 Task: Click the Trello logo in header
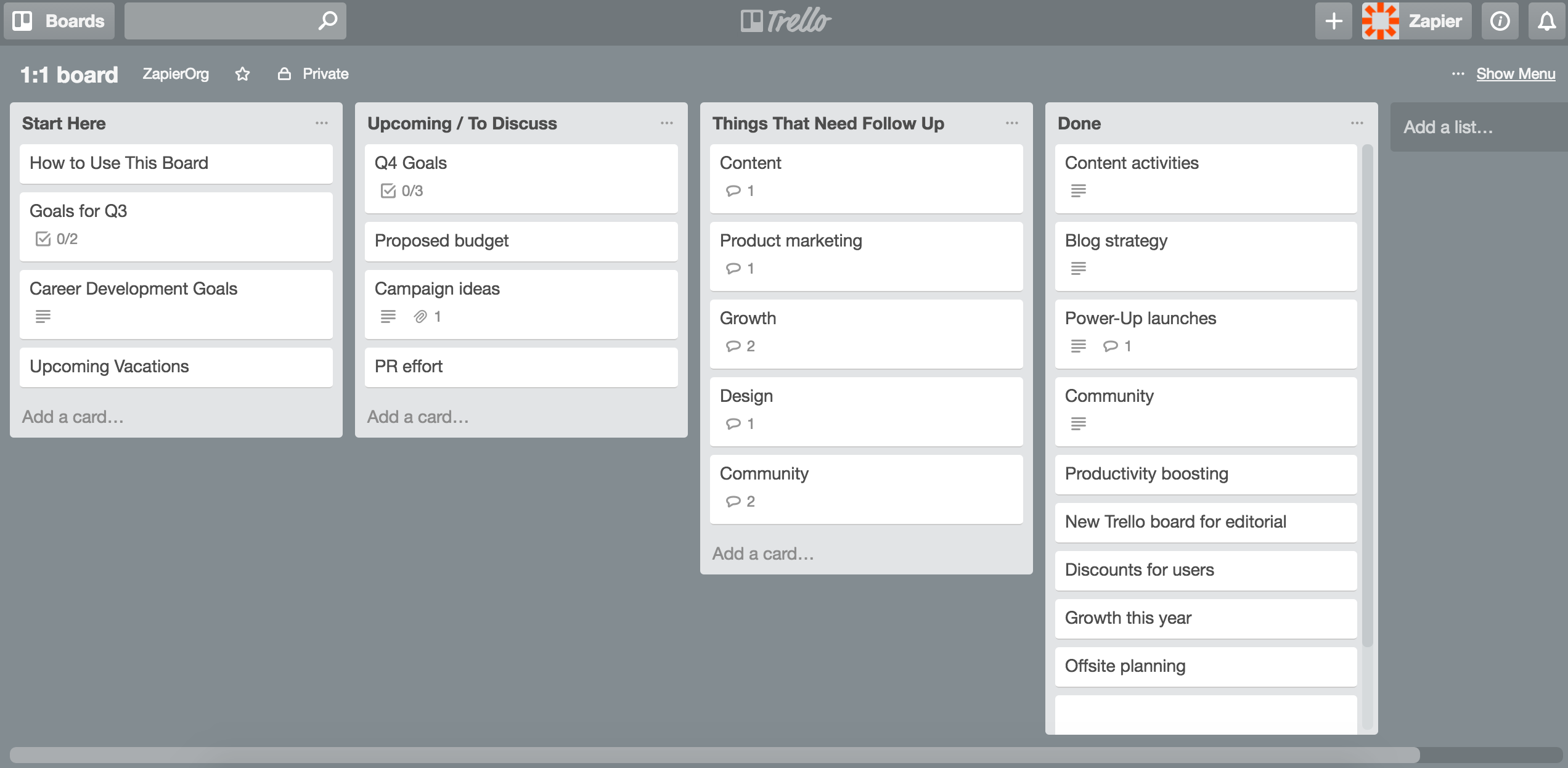click(785, 21)
